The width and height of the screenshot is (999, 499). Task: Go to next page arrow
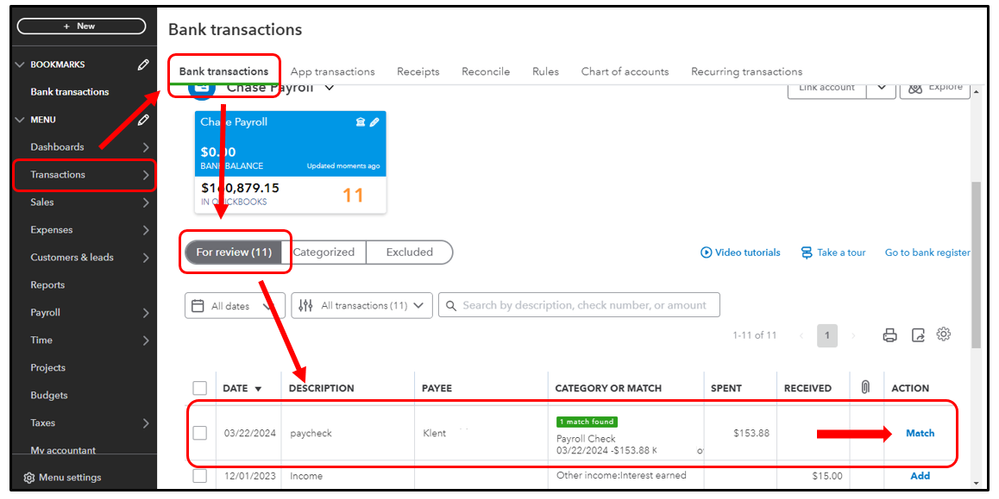[854, 335]
